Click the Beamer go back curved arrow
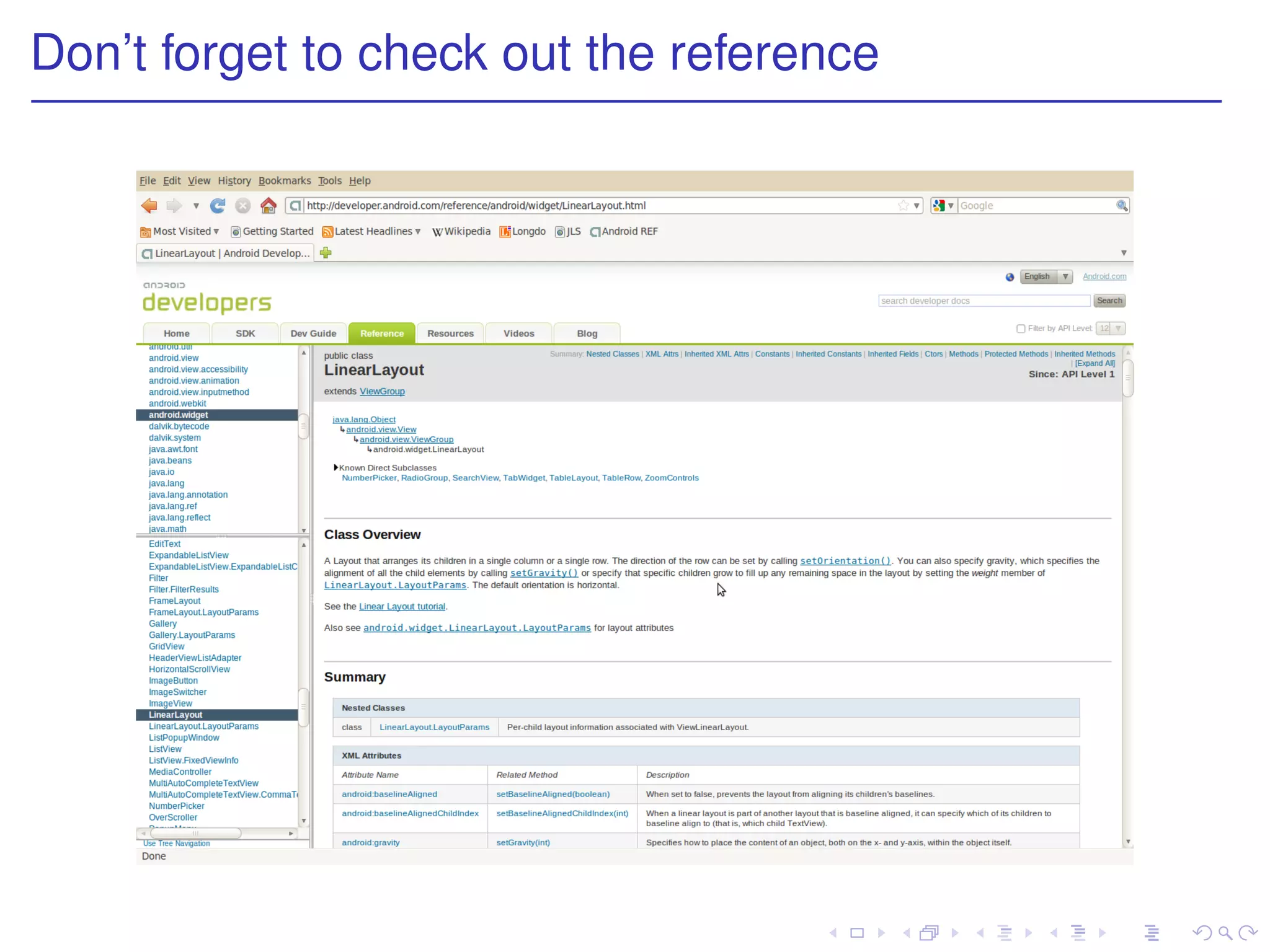Screen dimensions: 1270x952 click(x=1202, y=933)
